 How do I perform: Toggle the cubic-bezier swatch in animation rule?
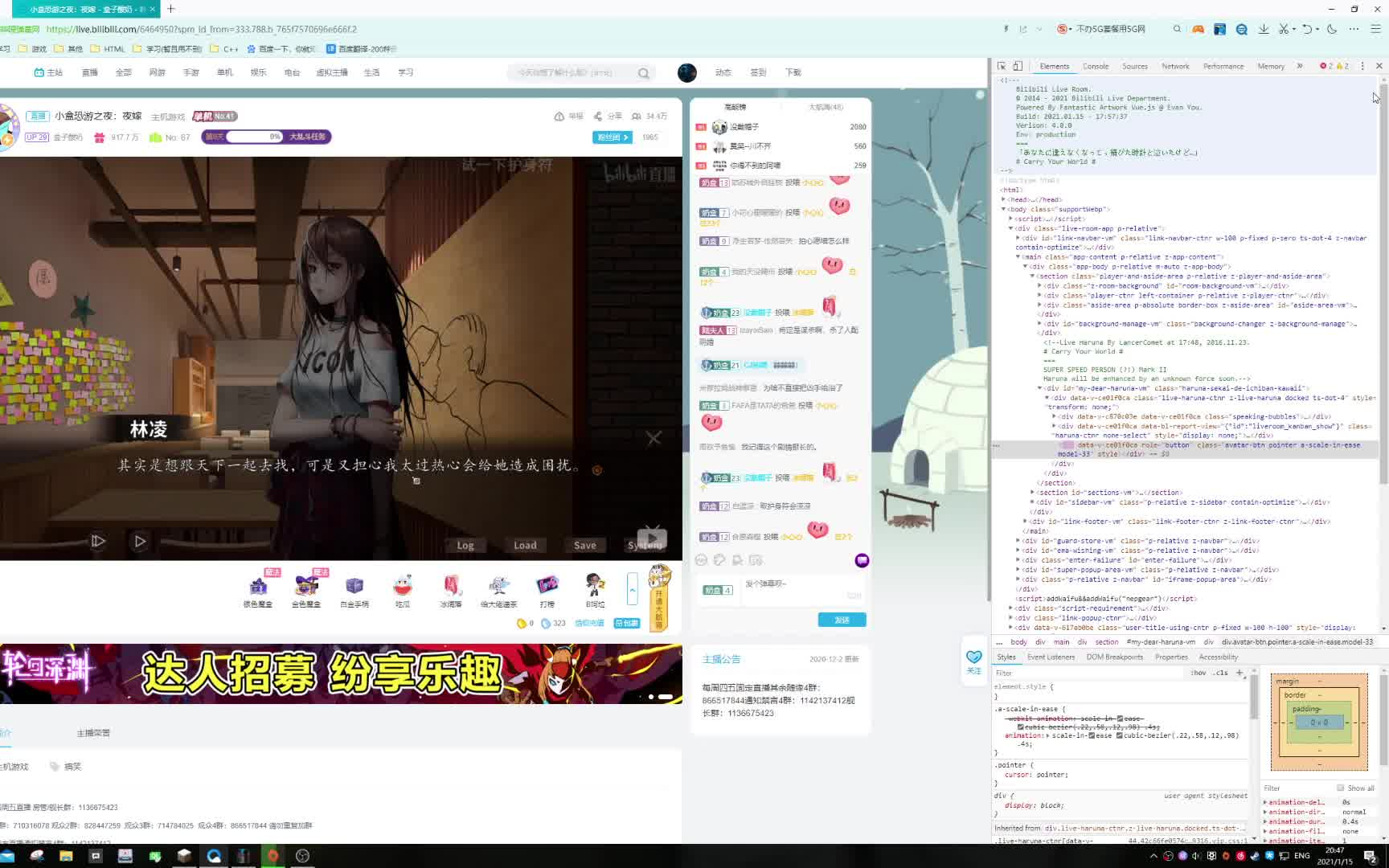1119,735
